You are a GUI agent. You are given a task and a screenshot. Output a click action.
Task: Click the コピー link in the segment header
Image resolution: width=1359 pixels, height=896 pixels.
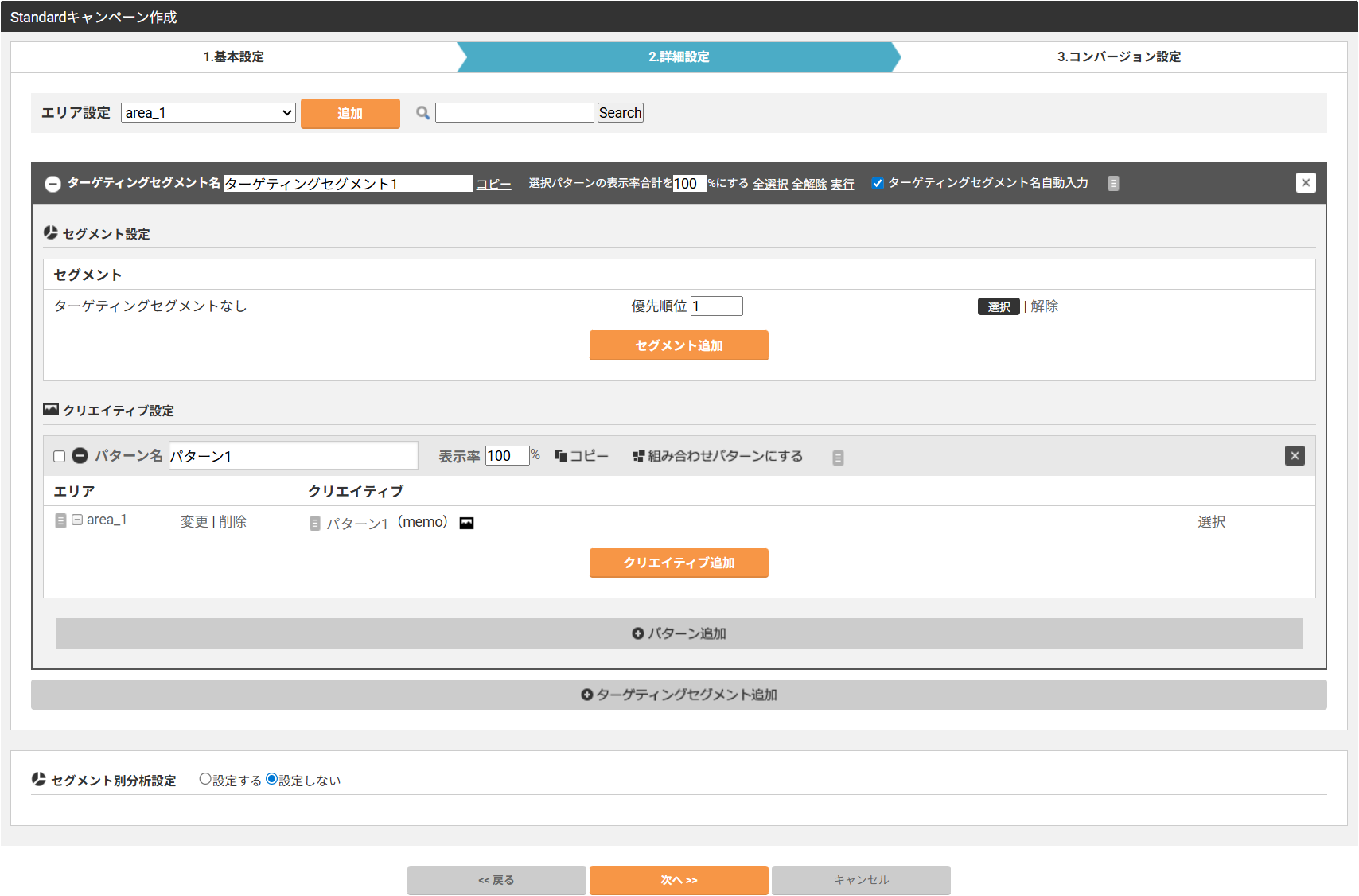(494, 184)
